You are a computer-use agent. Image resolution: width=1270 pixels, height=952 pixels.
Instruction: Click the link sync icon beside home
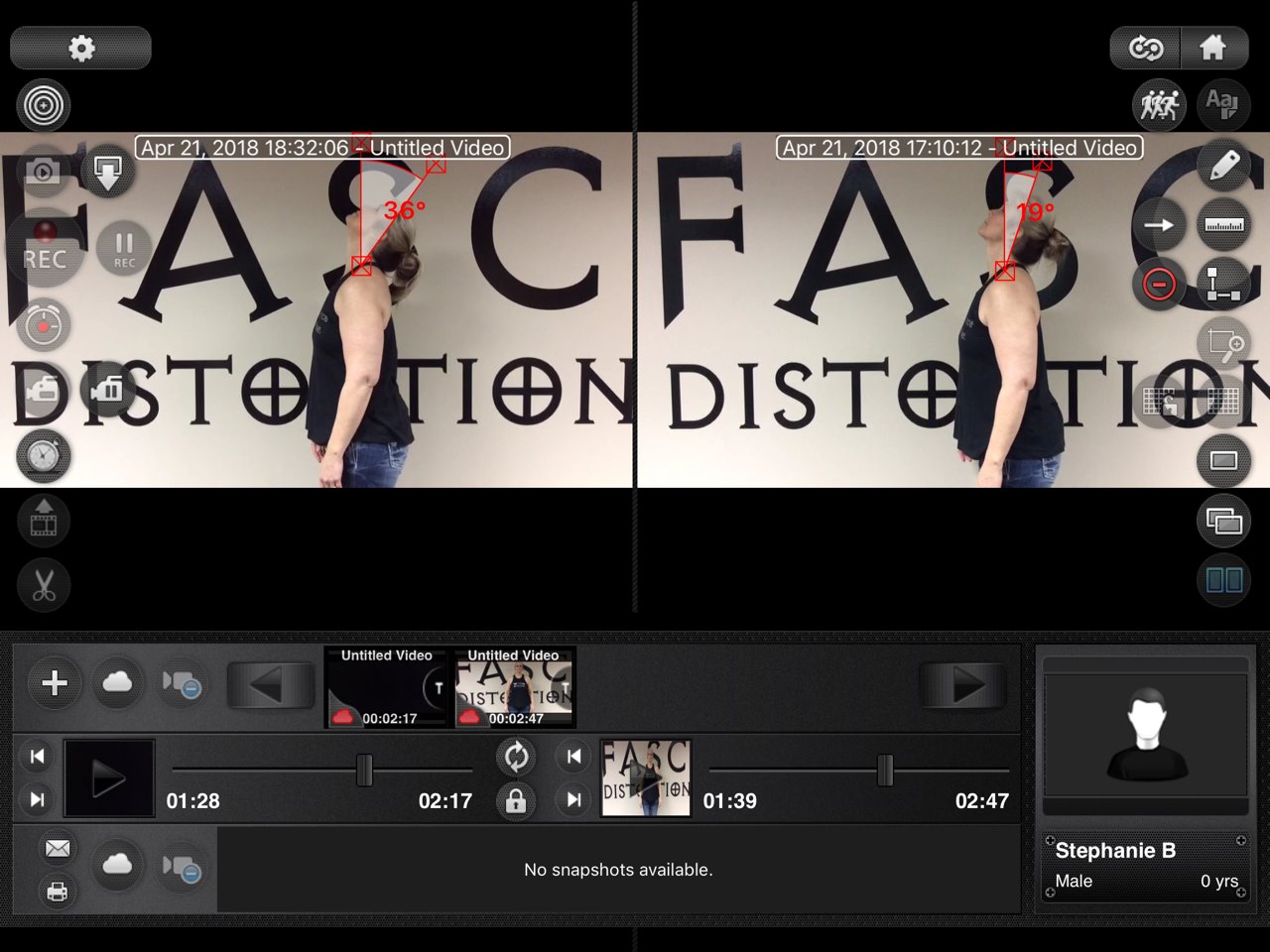pyautogui.click(x=1145, y=48)
